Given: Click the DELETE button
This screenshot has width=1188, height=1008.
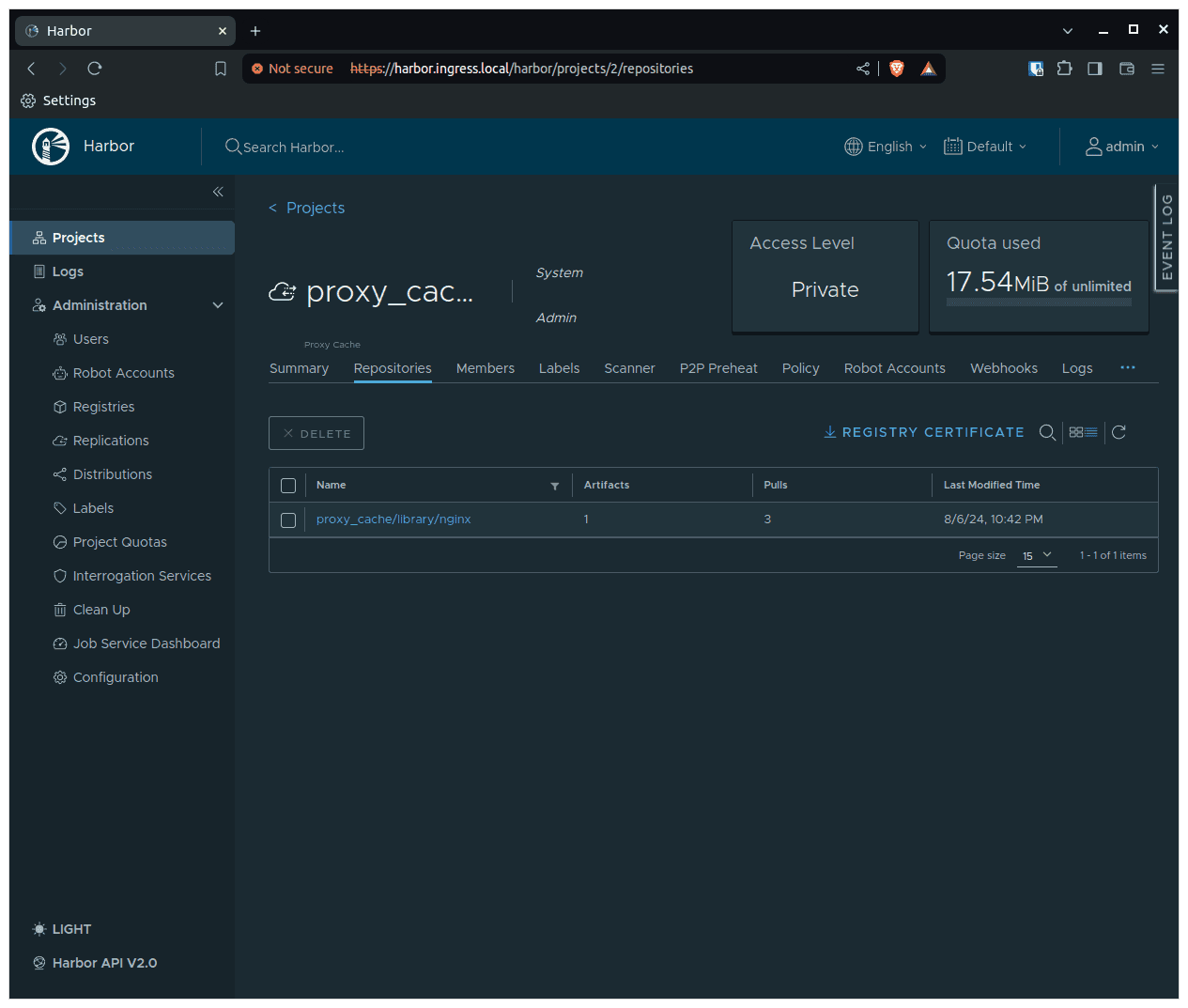Looking at the screenshot, I should (x=316, y=433).
